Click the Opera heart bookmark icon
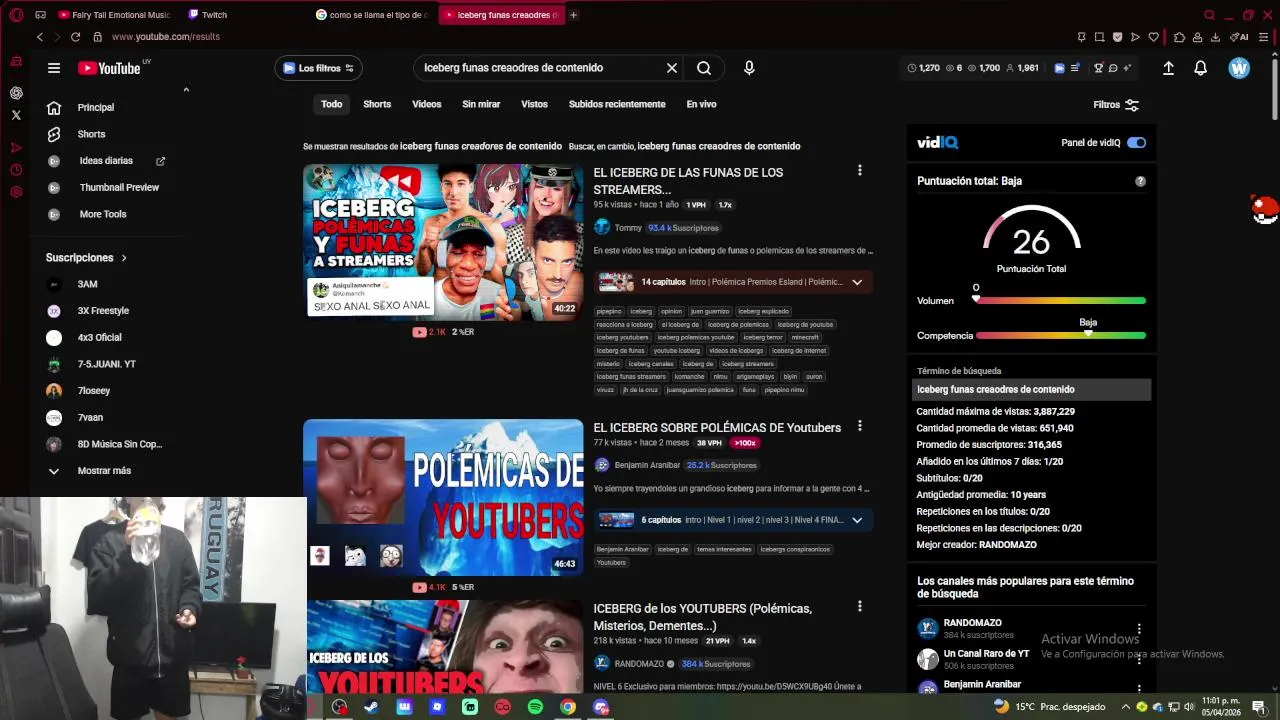Viewport: 1280px width, 720px height. [x=1153, y=37]
